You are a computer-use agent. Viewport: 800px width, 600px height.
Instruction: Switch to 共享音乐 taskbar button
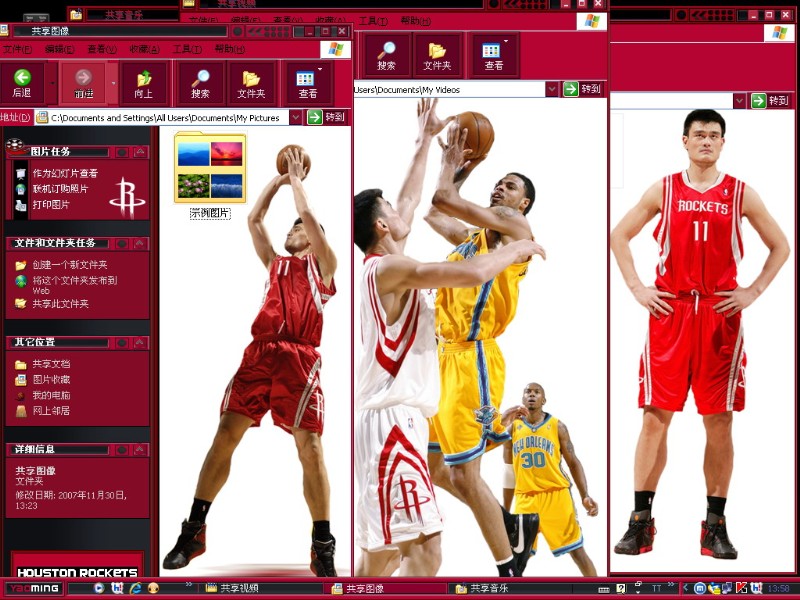point(513,589)
